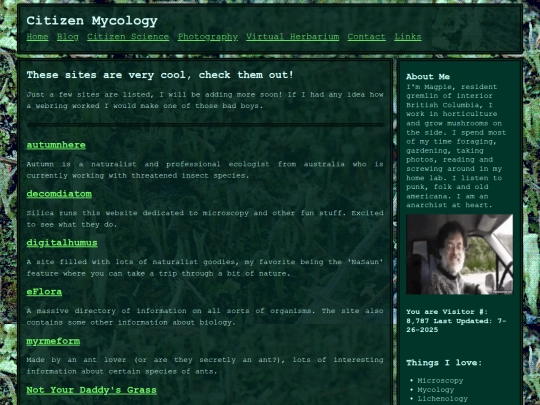The width and height of the screenshot is (540, 405).
Task: Select the Lichenology list item
Action: (x=443, y=398)
